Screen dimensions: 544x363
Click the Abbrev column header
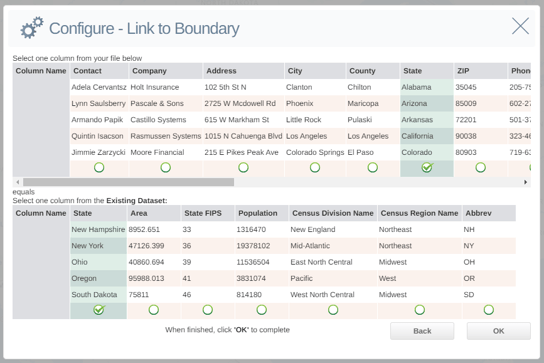(489, 213)
